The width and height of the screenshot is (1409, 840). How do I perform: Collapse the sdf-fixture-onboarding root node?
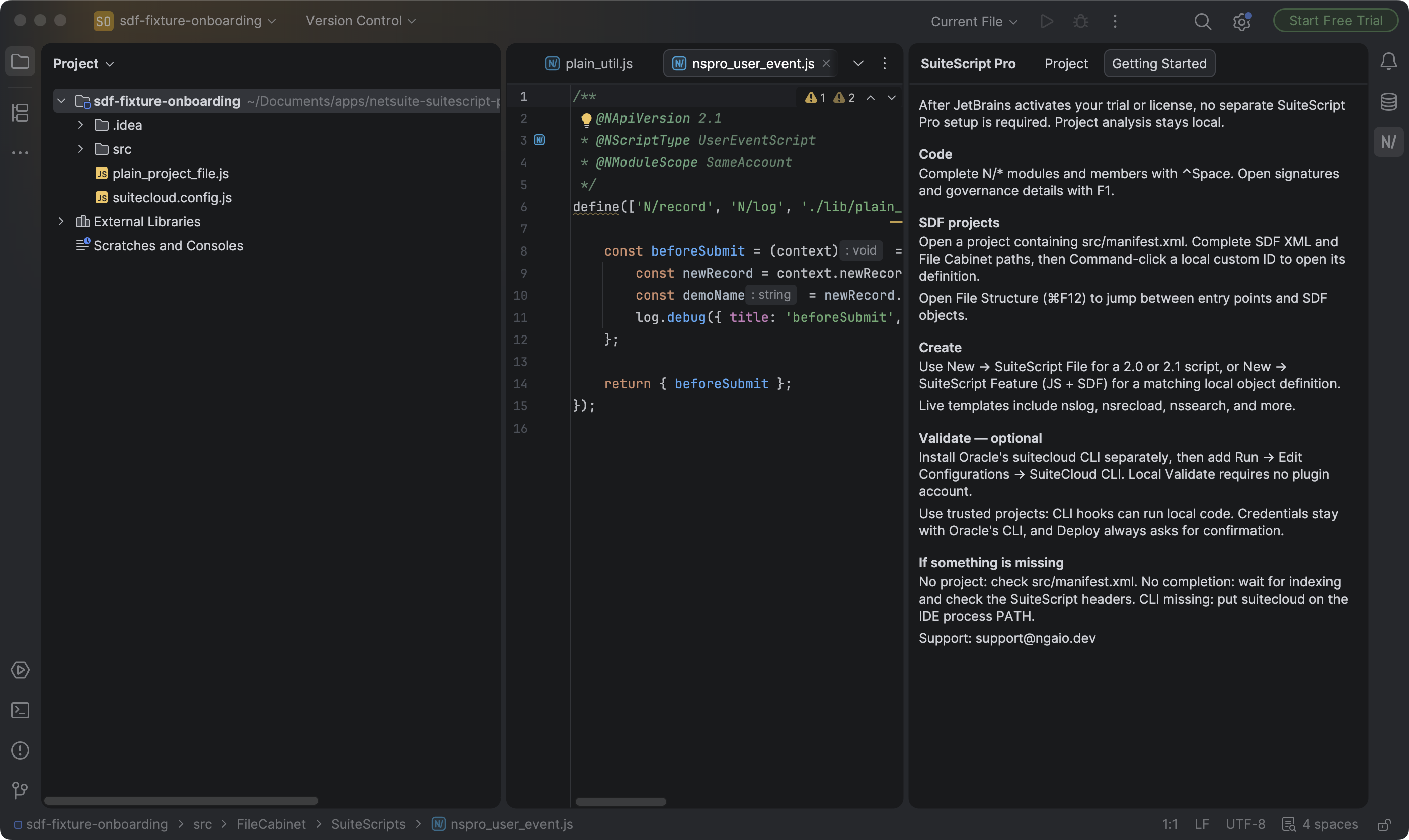click(62, 101)
